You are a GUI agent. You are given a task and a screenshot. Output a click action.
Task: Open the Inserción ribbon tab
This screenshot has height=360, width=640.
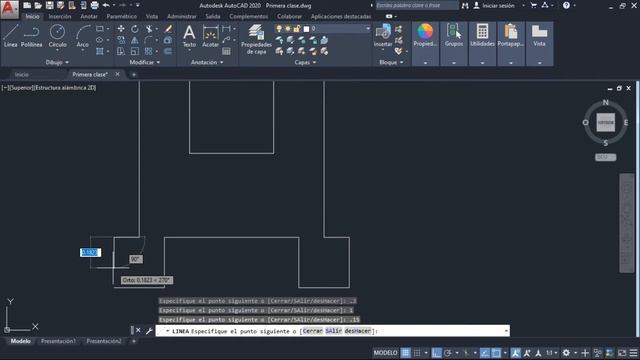(60, 16)
